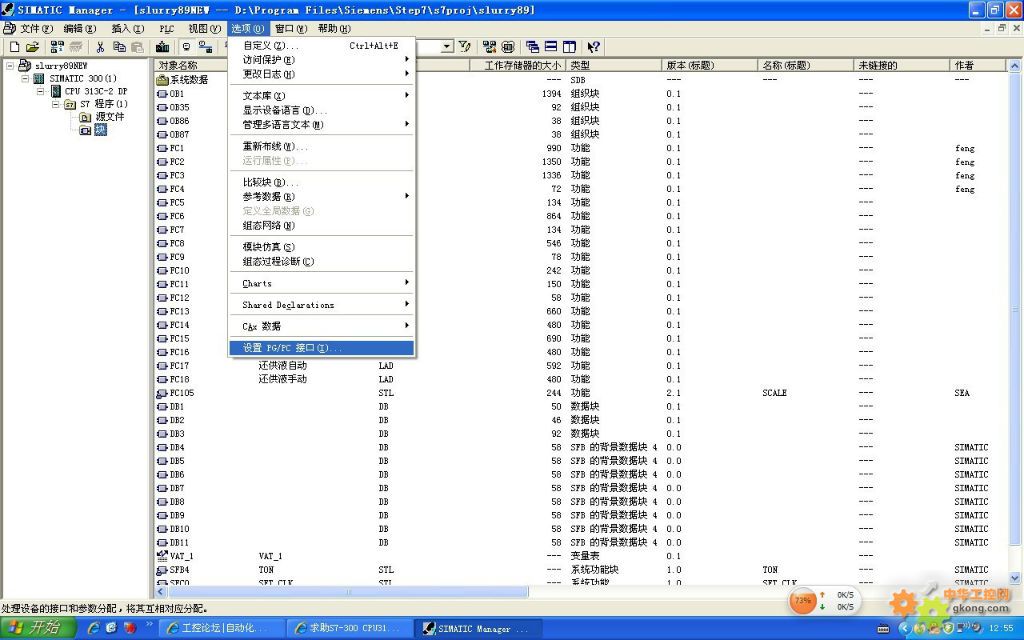
Task: Expand the 参考数据 submenu
Action: (321, 197)
